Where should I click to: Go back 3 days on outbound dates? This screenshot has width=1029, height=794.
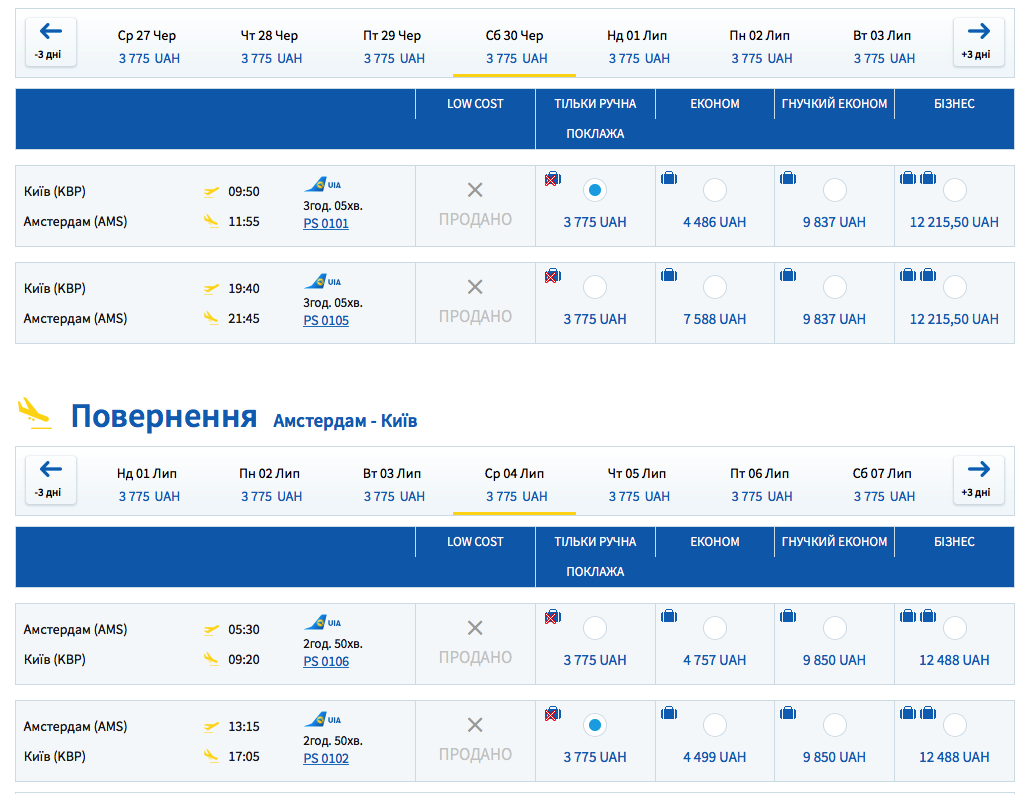click(50, 41)
